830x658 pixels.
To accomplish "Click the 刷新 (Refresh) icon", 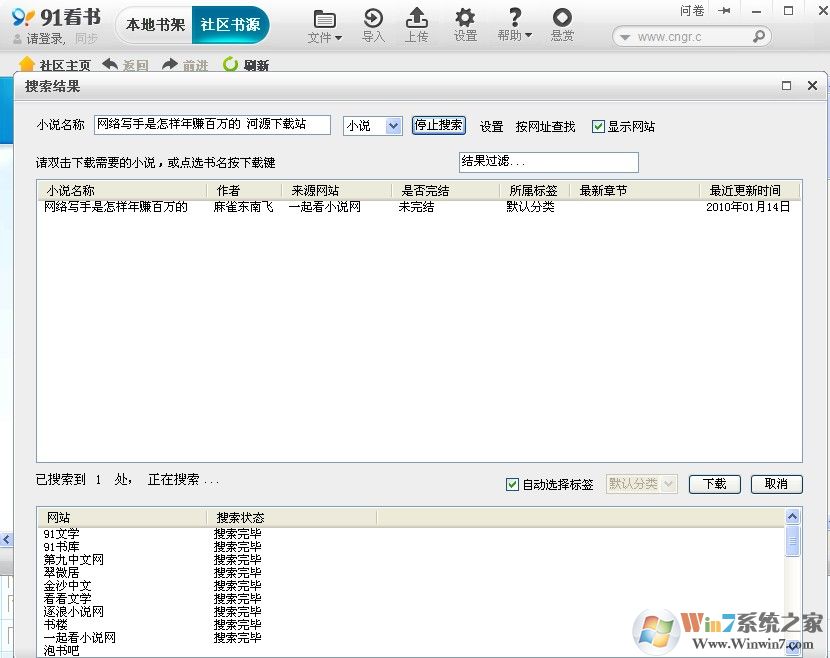I will [x=238, y=64].
